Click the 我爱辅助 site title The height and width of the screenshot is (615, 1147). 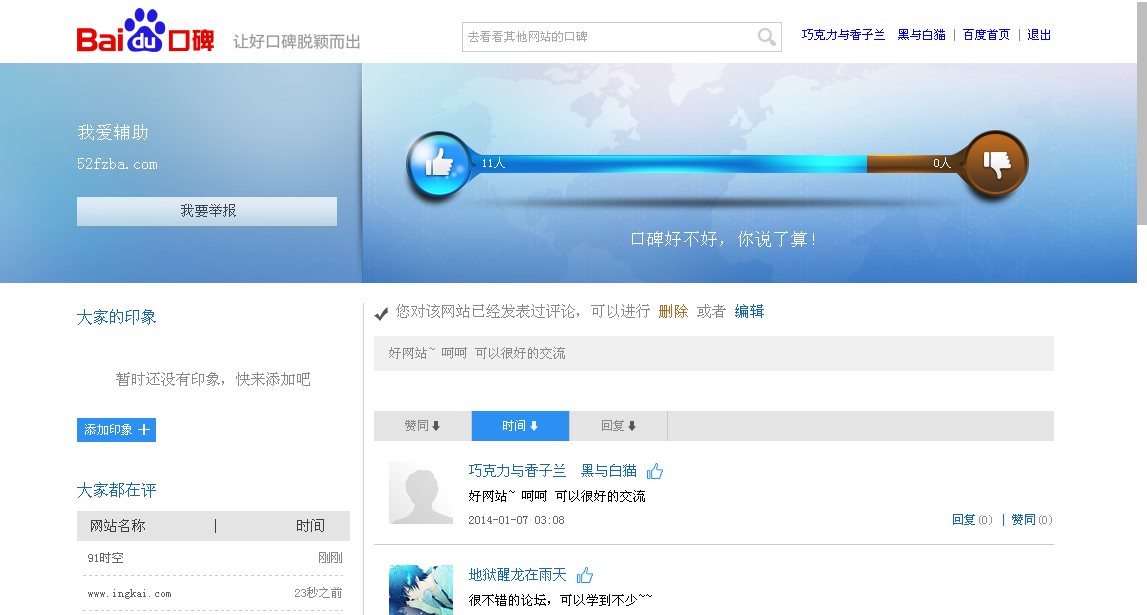113,132
